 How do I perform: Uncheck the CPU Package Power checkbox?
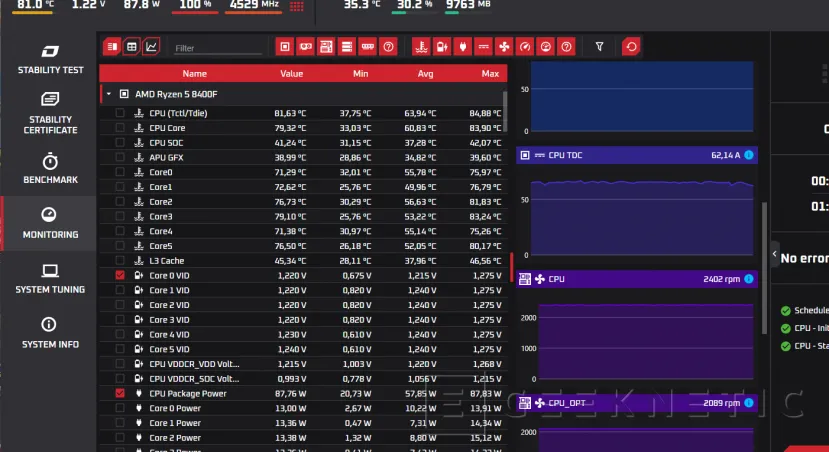click(x=120, y=393)
